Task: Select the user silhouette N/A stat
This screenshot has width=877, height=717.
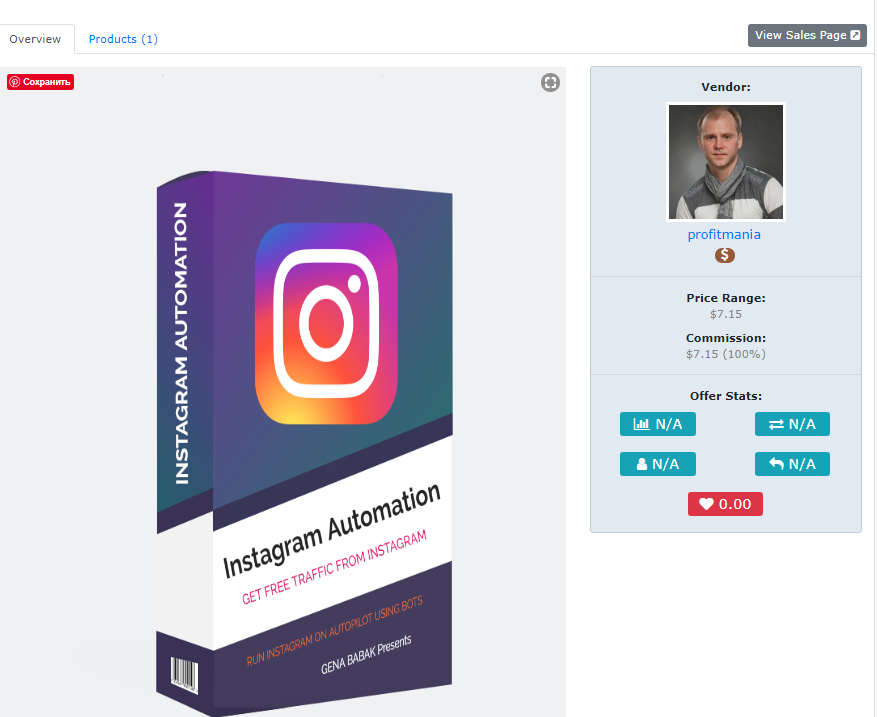Action: (x=658, y=464)
